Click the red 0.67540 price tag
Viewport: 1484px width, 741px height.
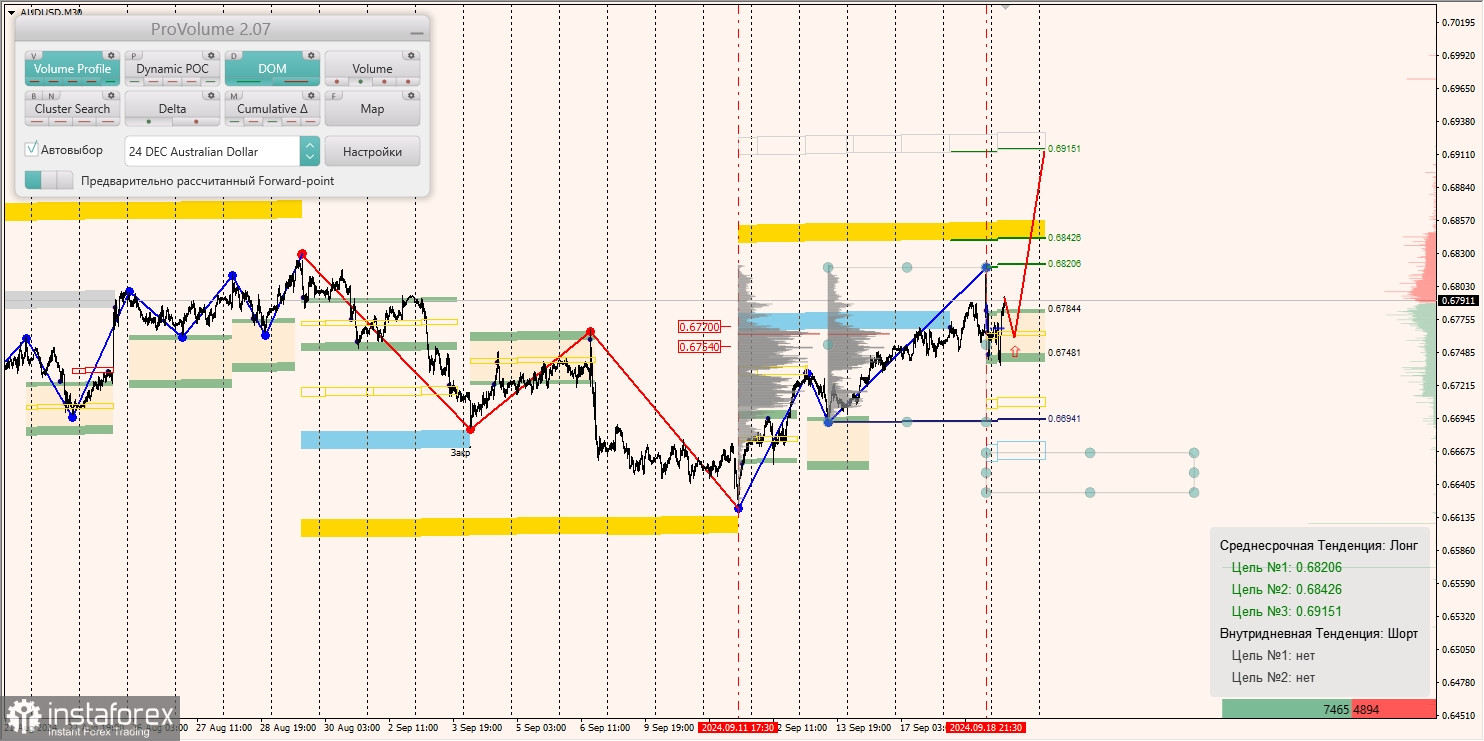(699, 347)
